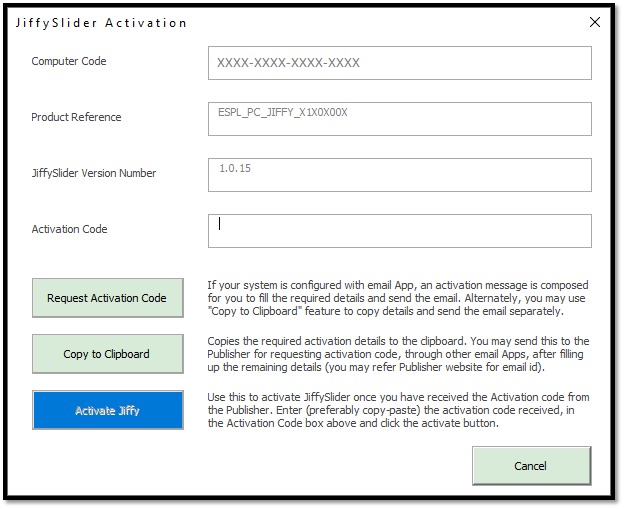This screenshot has width=624, height=509.
Task: Click the JiffySlider Activation title text
Action: [101, 23]
